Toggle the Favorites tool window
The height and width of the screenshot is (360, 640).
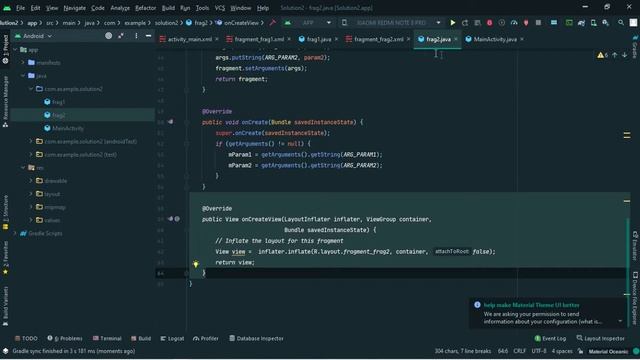pyautogui.click(x=5, y=257)
